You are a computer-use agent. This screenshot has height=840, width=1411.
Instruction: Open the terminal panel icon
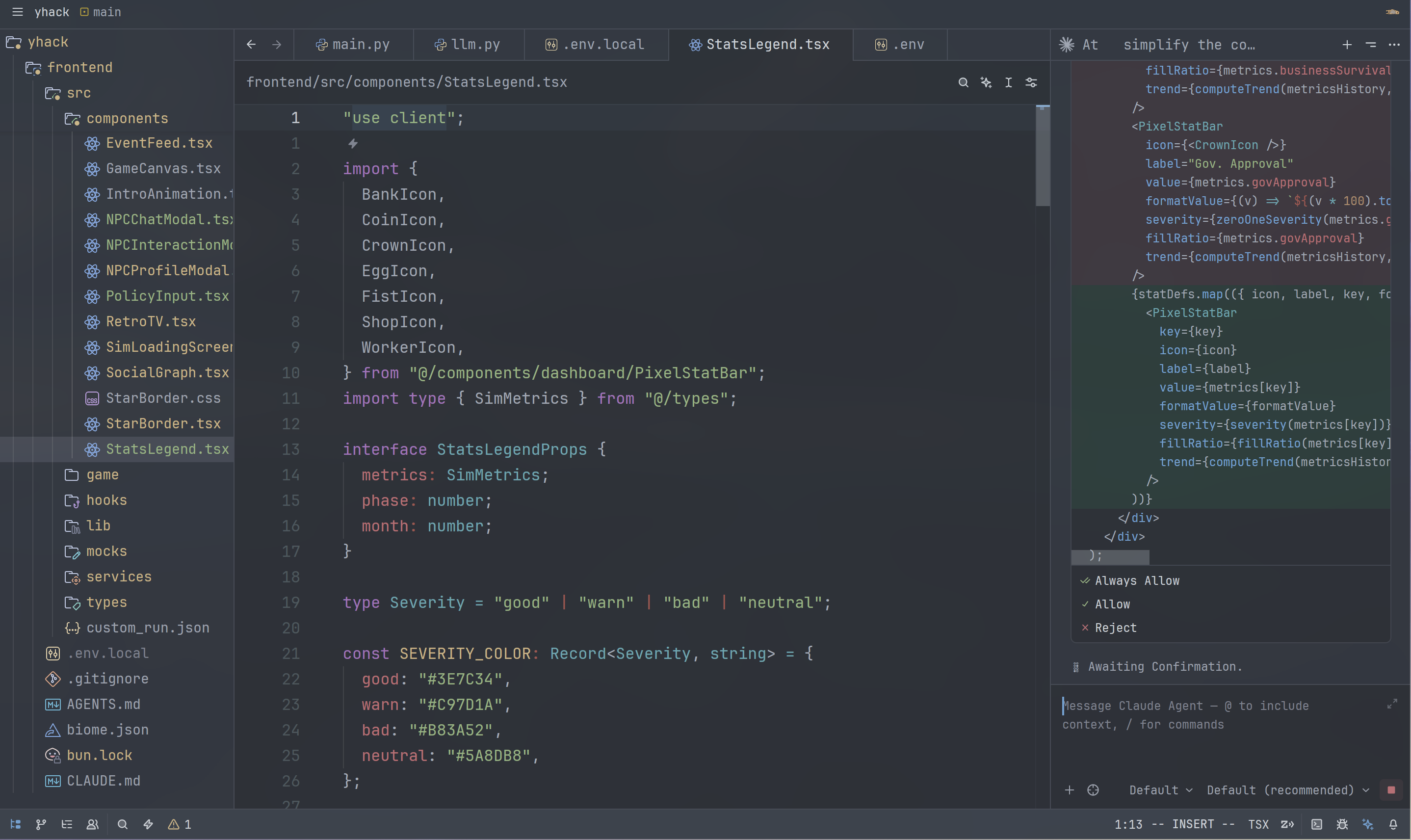coord(1316,824)
